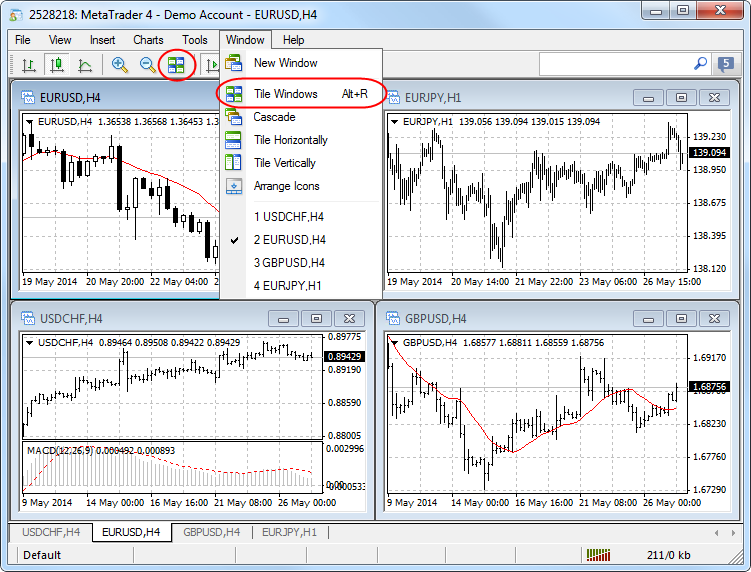Screen dimensions: 751x572
Task: Select Cascade in the Window menu
Action: pyautogui.click(x=274, y=117)
